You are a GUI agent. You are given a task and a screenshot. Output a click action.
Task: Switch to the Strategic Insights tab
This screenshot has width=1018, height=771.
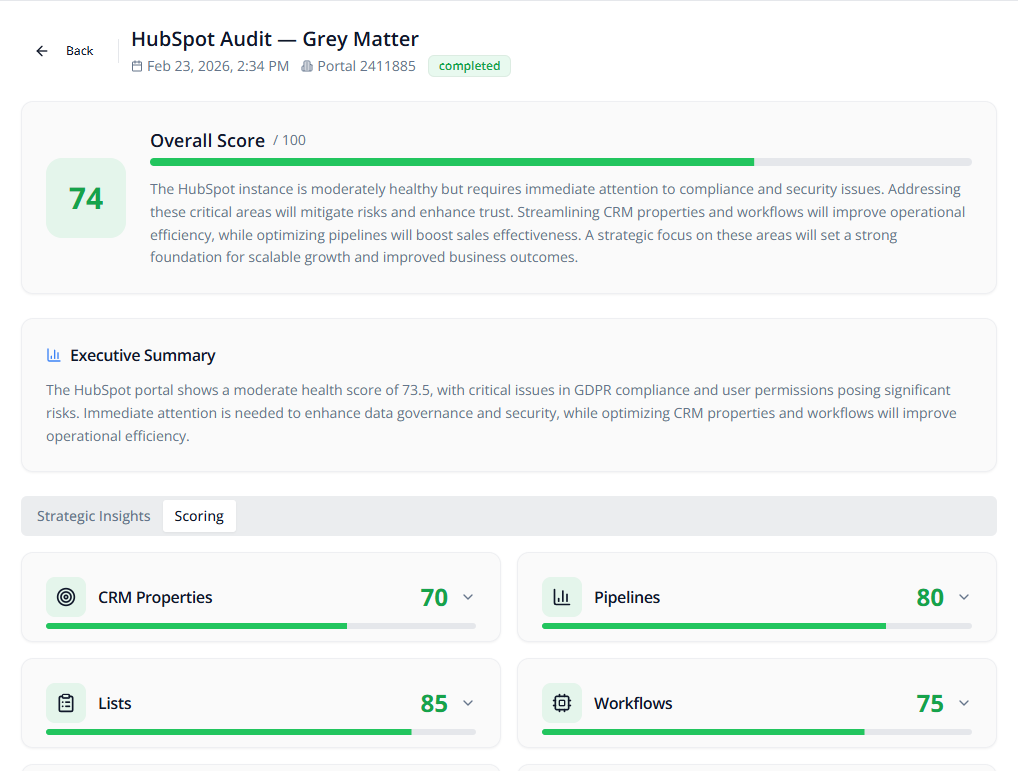[x=94, y=516]
